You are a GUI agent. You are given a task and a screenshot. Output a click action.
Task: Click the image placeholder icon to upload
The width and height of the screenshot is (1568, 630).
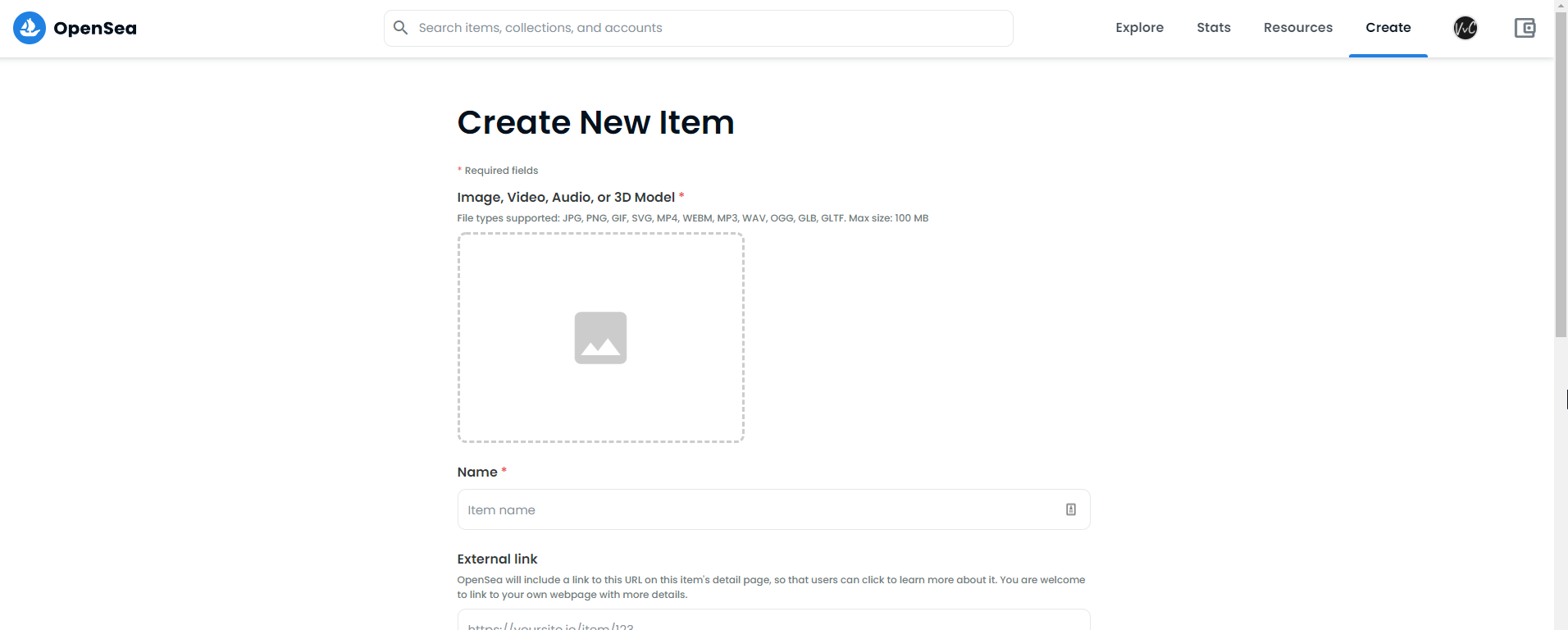(x=600, y=338)
